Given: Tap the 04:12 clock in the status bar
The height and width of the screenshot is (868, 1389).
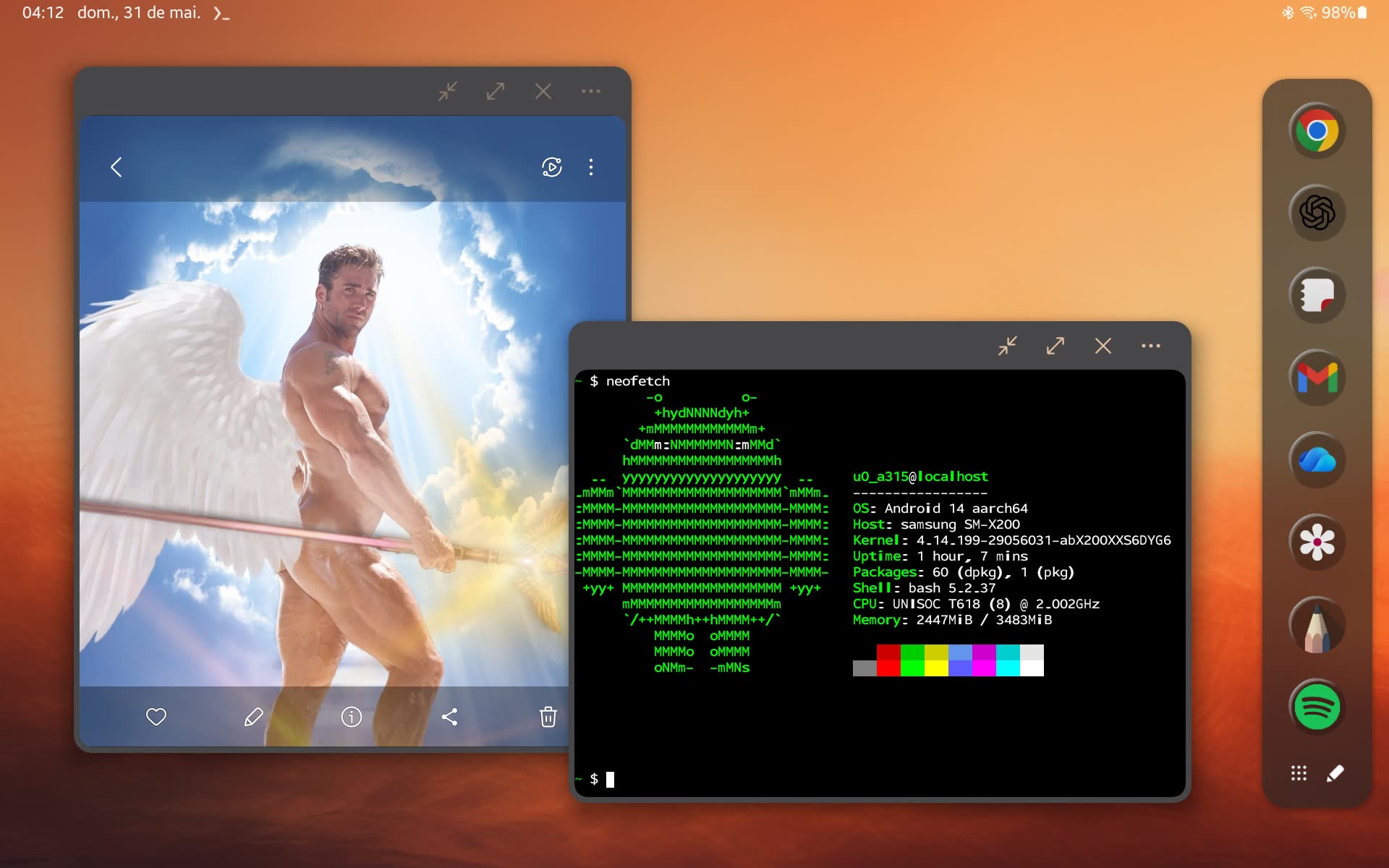Looking at the screenshot, I should pos(43,12).
